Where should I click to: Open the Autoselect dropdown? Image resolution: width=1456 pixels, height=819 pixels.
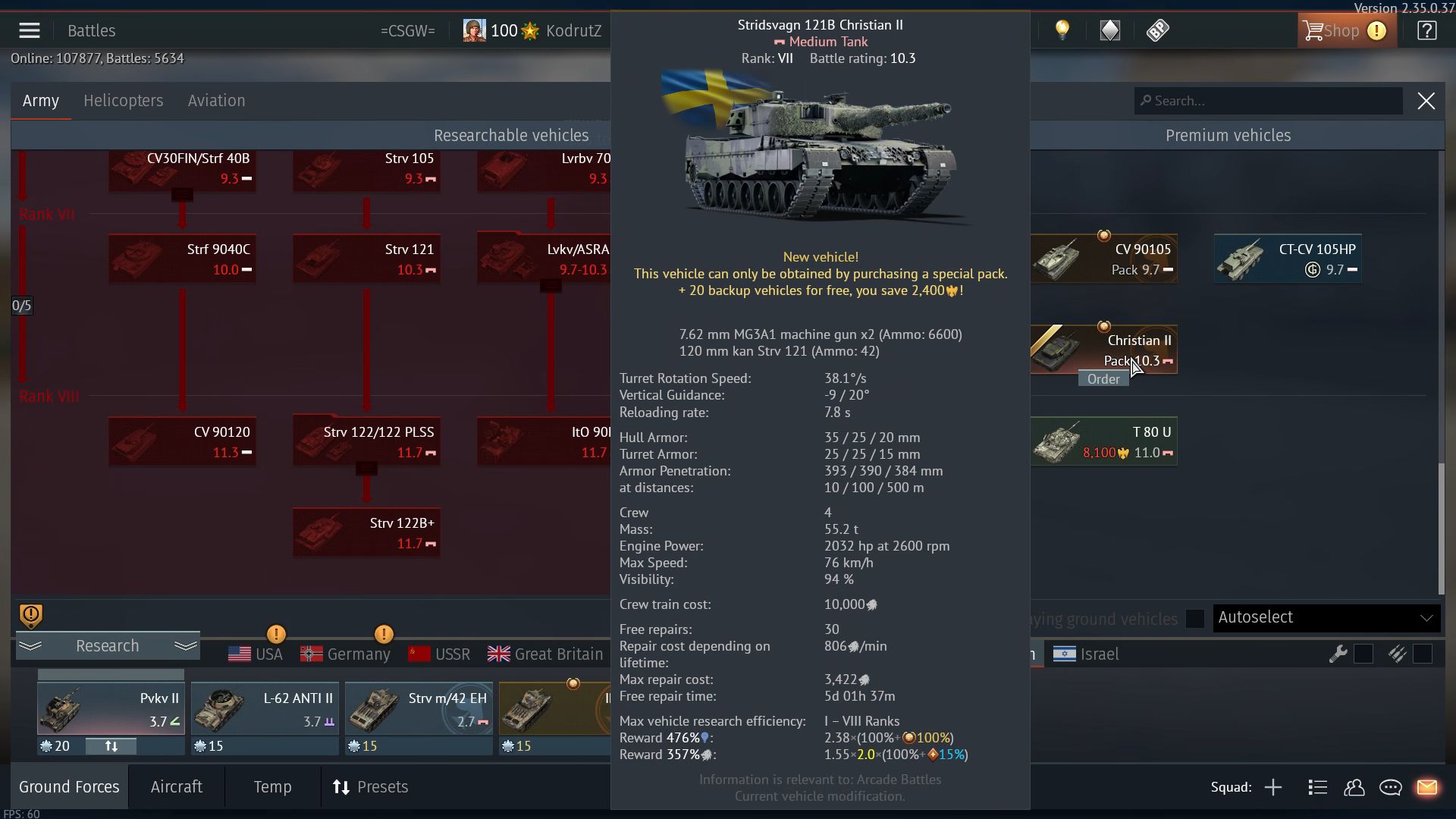(x=1326, y=617)
